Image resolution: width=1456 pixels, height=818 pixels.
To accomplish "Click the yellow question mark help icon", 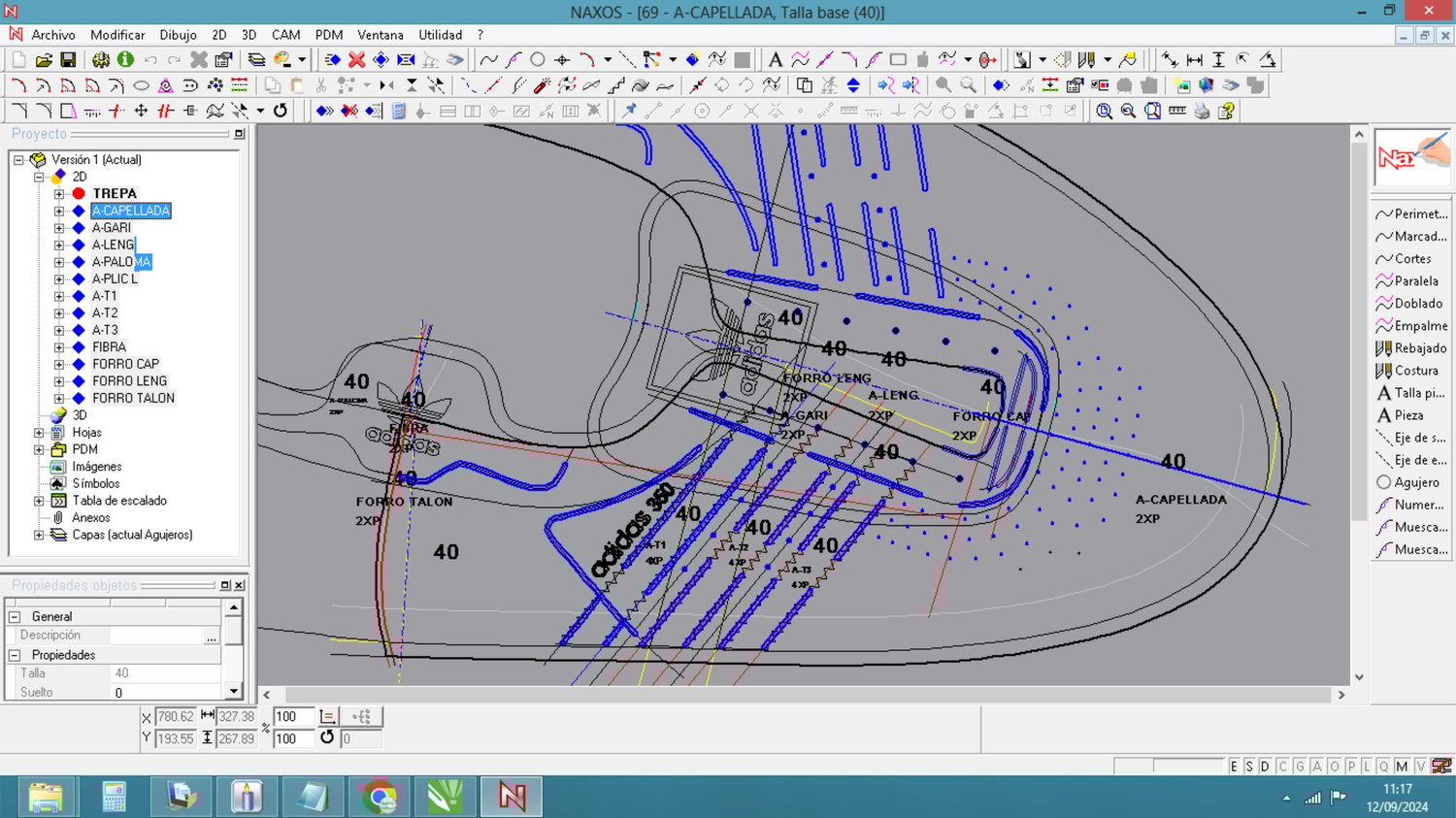I will tap(1226, 111).
